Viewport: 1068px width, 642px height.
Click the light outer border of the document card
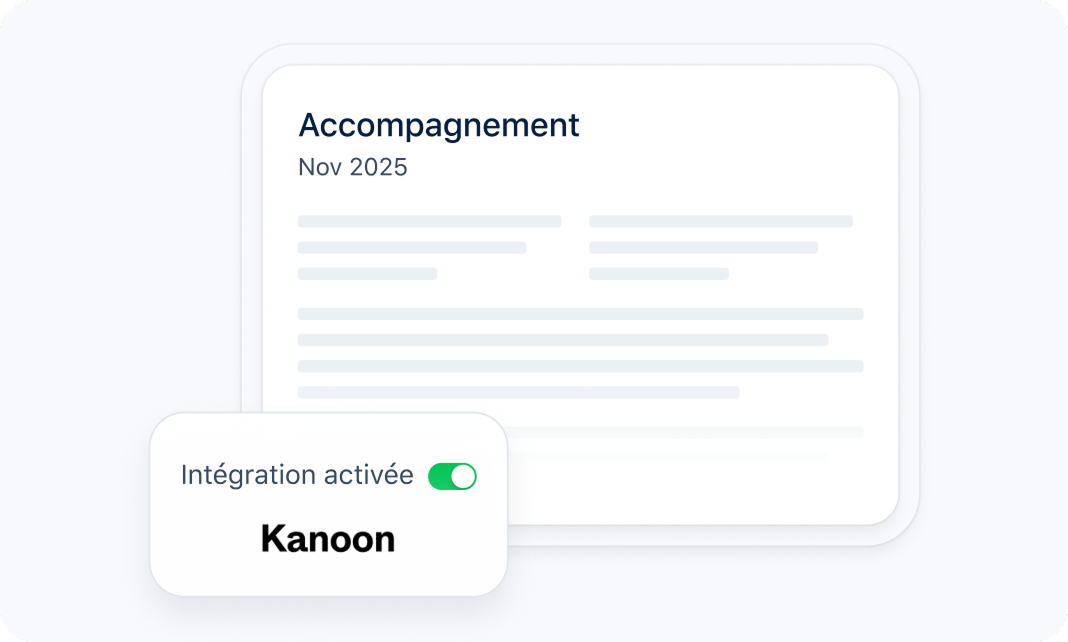909,300
